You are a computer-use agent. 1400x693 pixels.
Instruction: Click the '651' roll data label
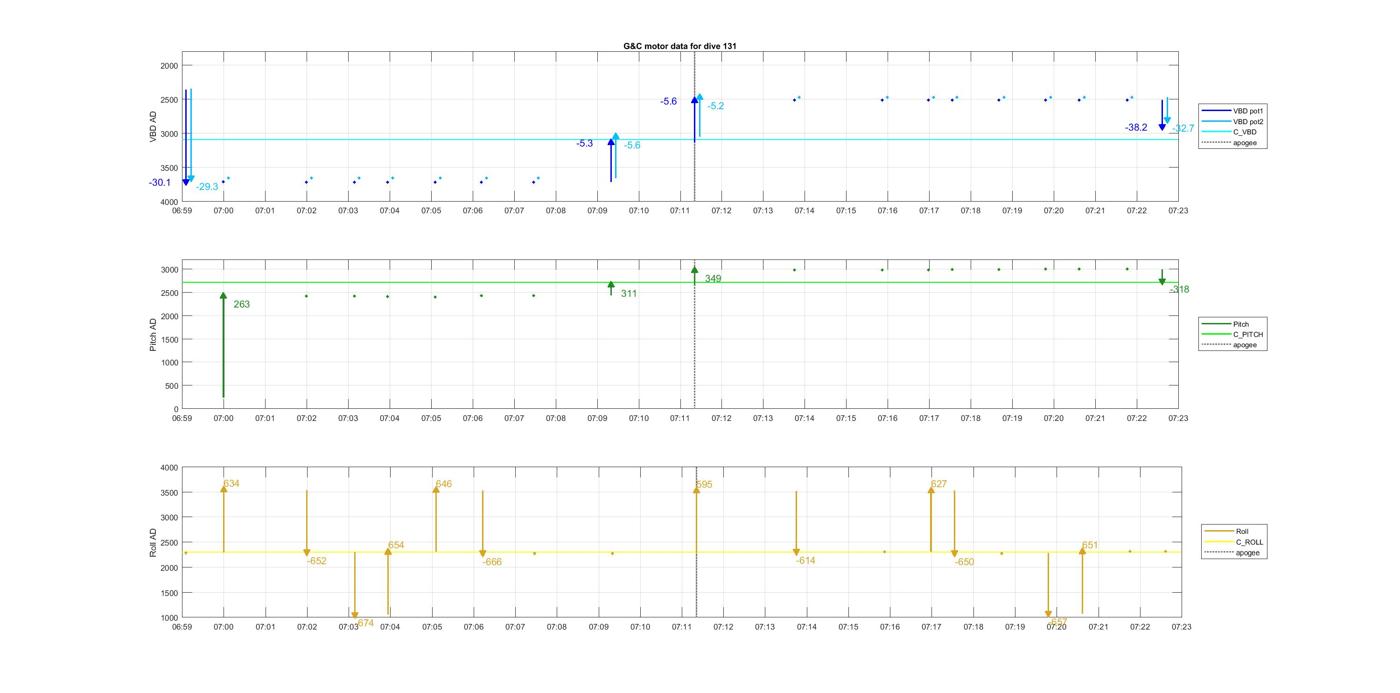pyautogui.click(x=1090, y=546)
